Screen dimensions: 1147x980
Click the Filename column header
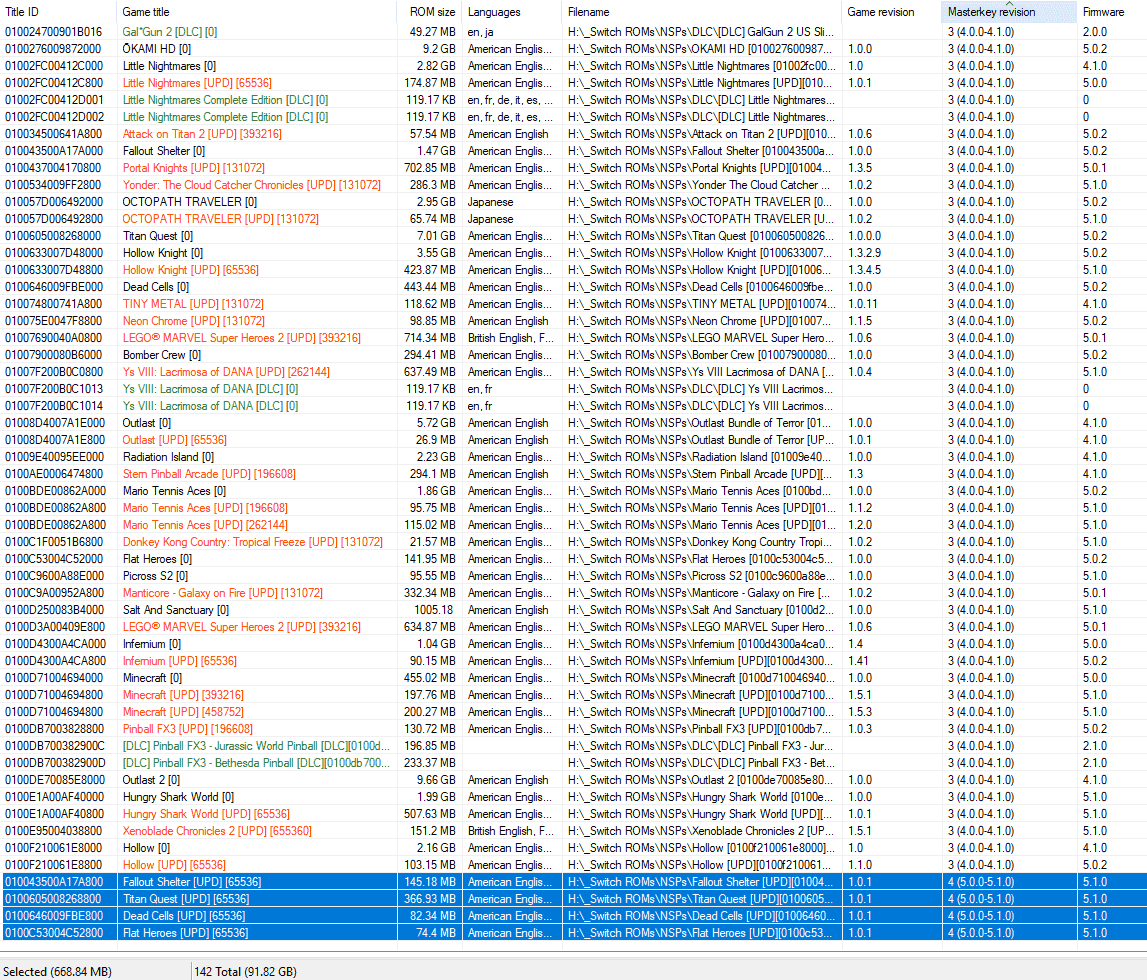tap(702, 12)
